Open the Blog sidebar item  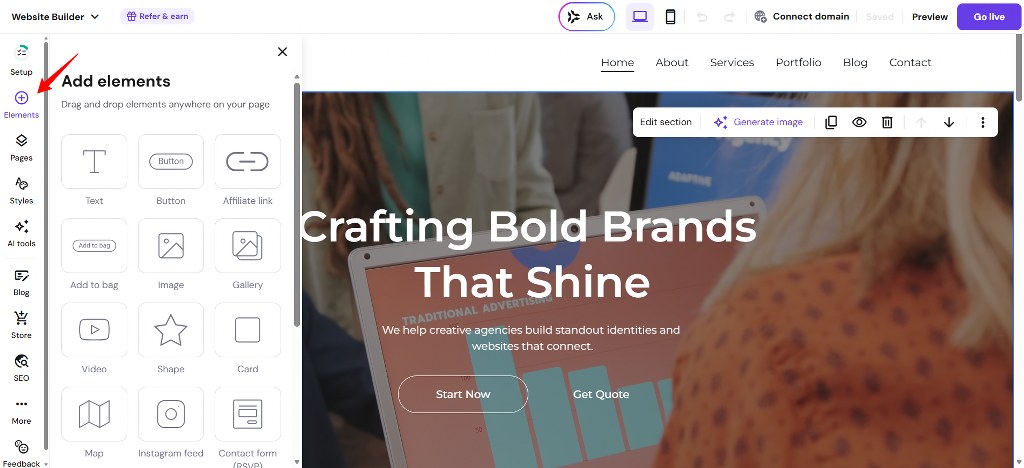[21, 283]
